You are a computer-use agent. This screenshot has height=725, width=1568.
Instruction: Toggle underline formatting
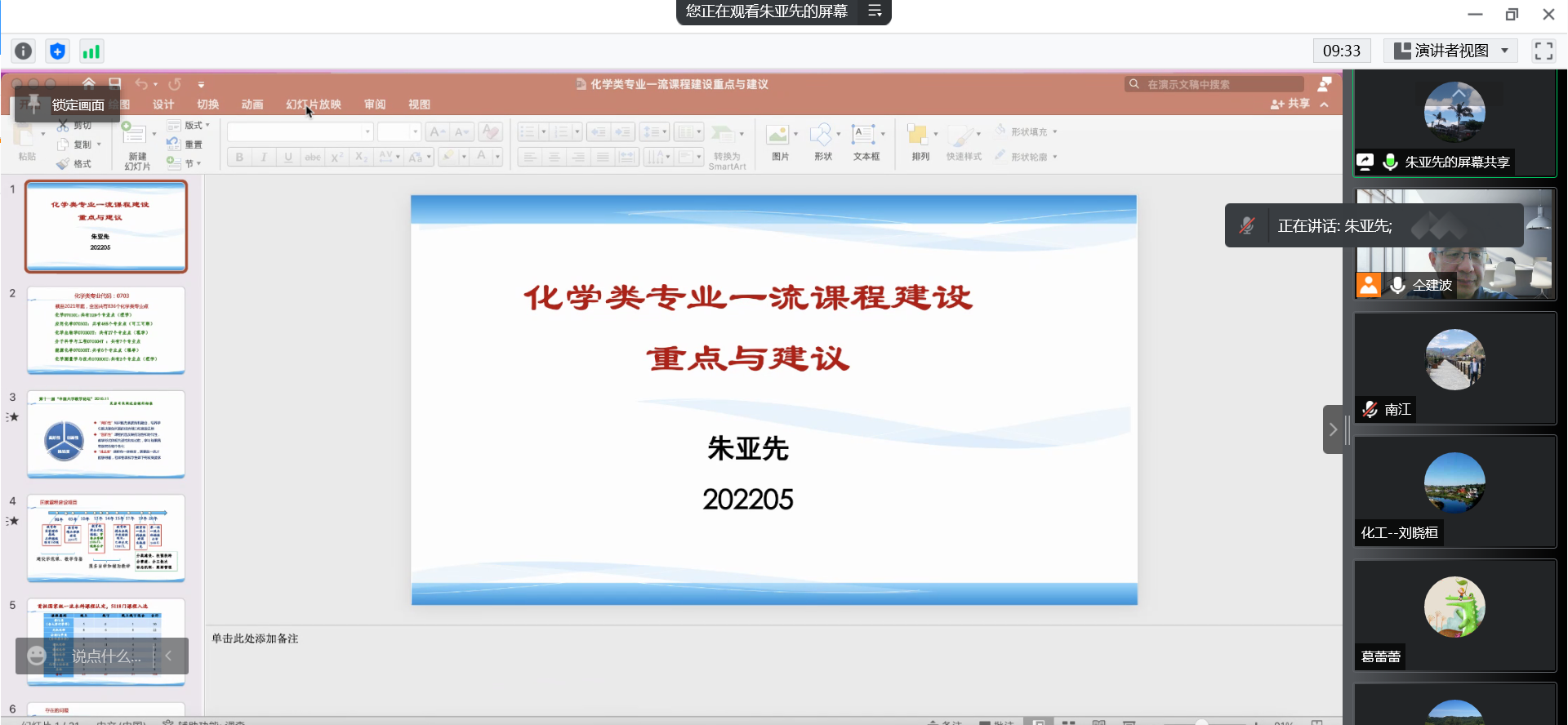[288, 157]
